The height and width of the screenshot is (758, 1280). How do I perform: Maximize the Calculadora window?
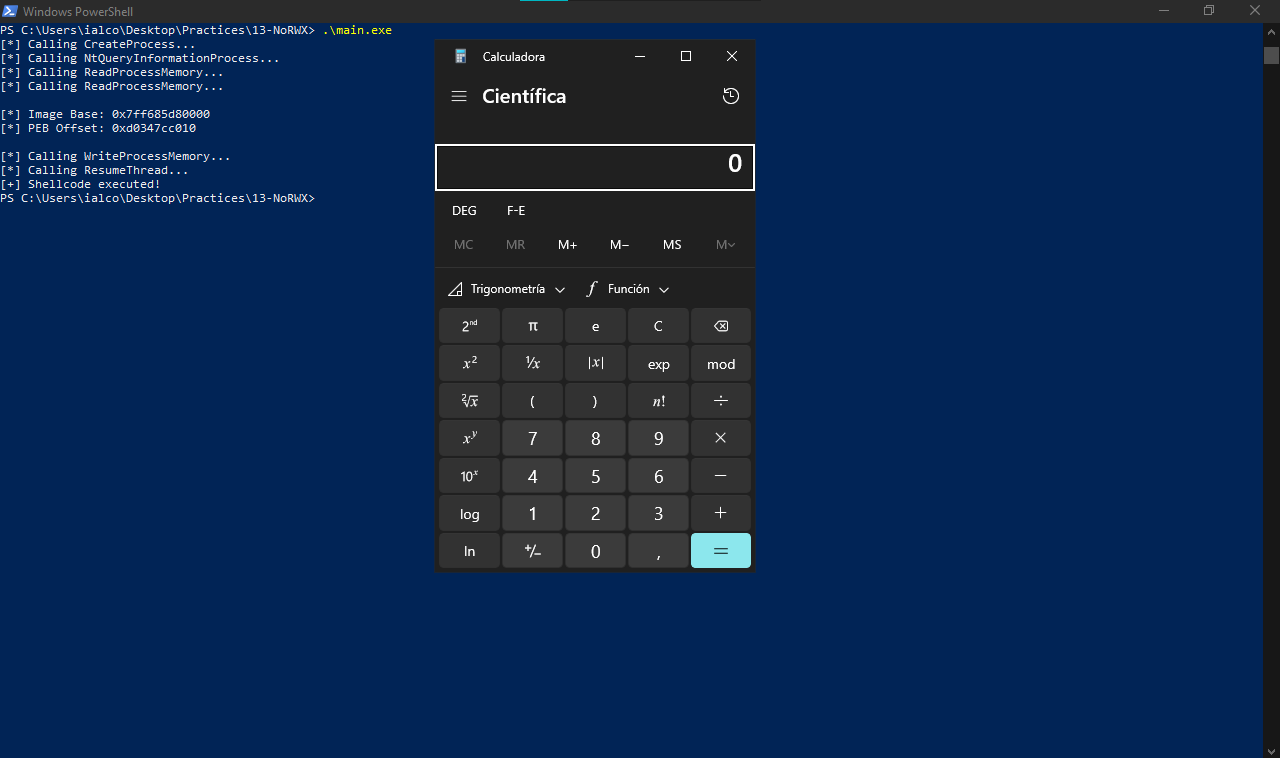[x=686, y=57]
